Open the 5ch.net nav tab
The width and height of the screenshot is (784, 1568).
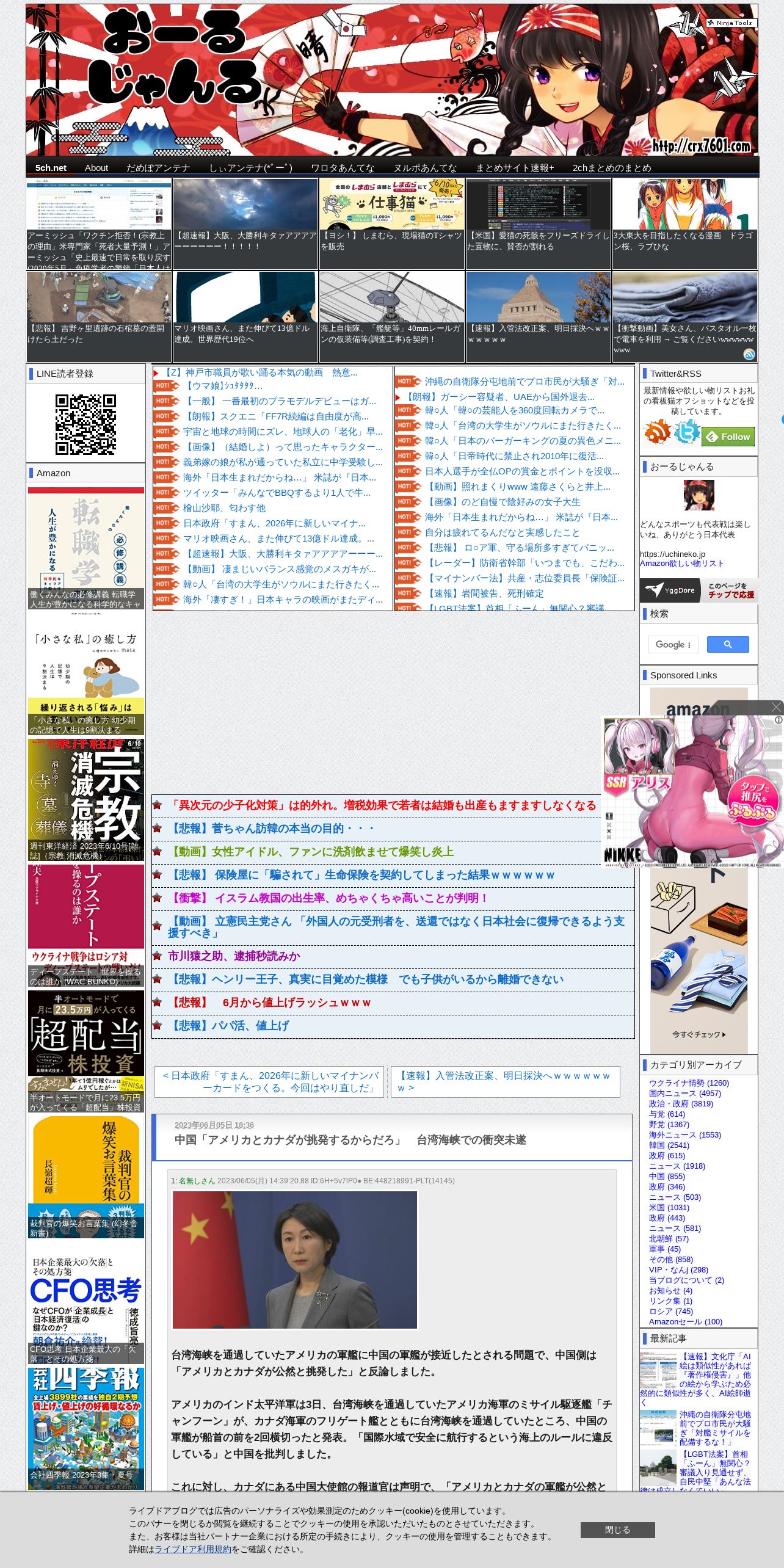click(51, 167)
